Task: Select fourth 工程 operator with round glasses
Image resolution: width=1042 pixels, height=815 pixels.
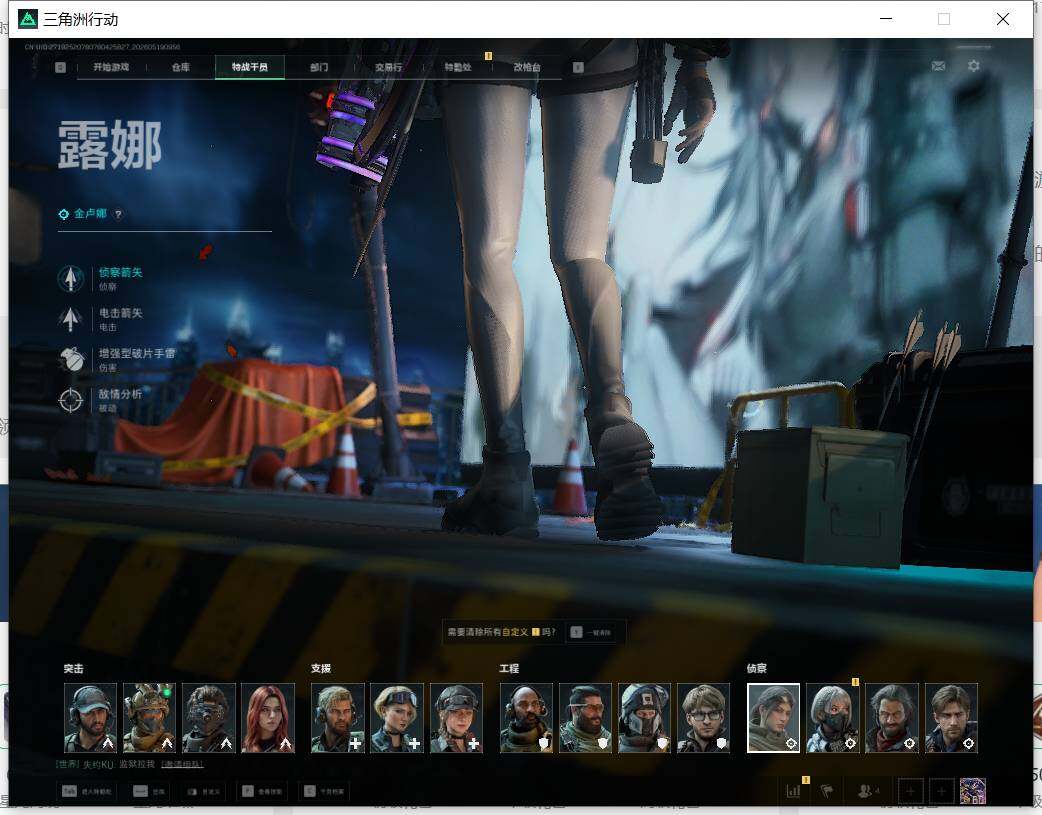Action: [704, 718]
